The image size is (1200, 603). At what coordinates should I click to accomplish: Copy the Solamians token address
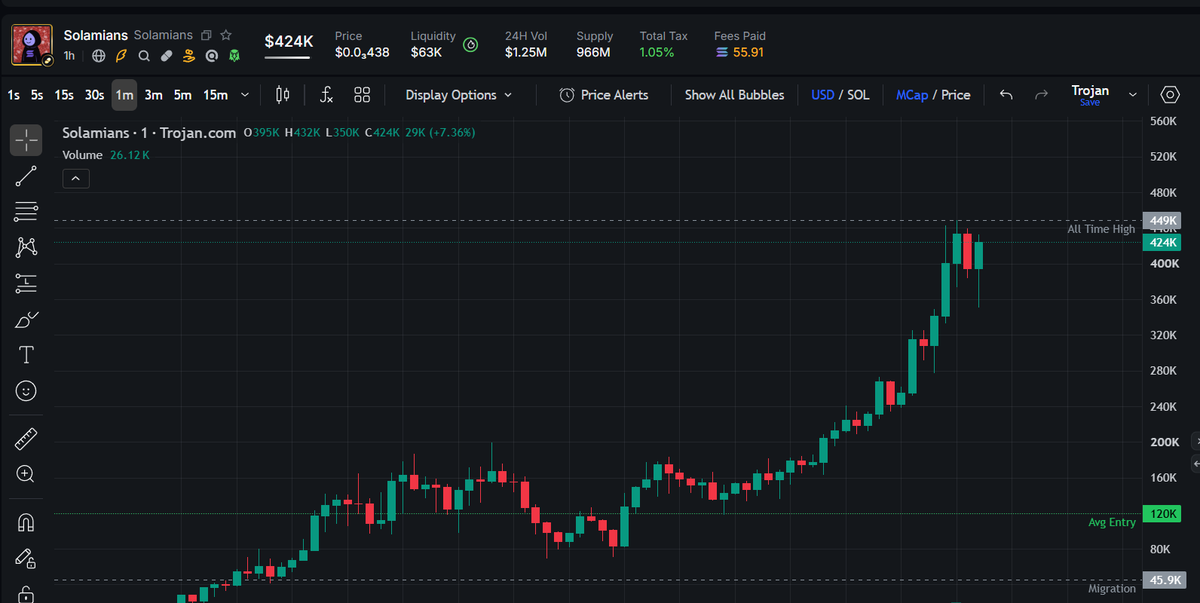click(x=207, y=35)
